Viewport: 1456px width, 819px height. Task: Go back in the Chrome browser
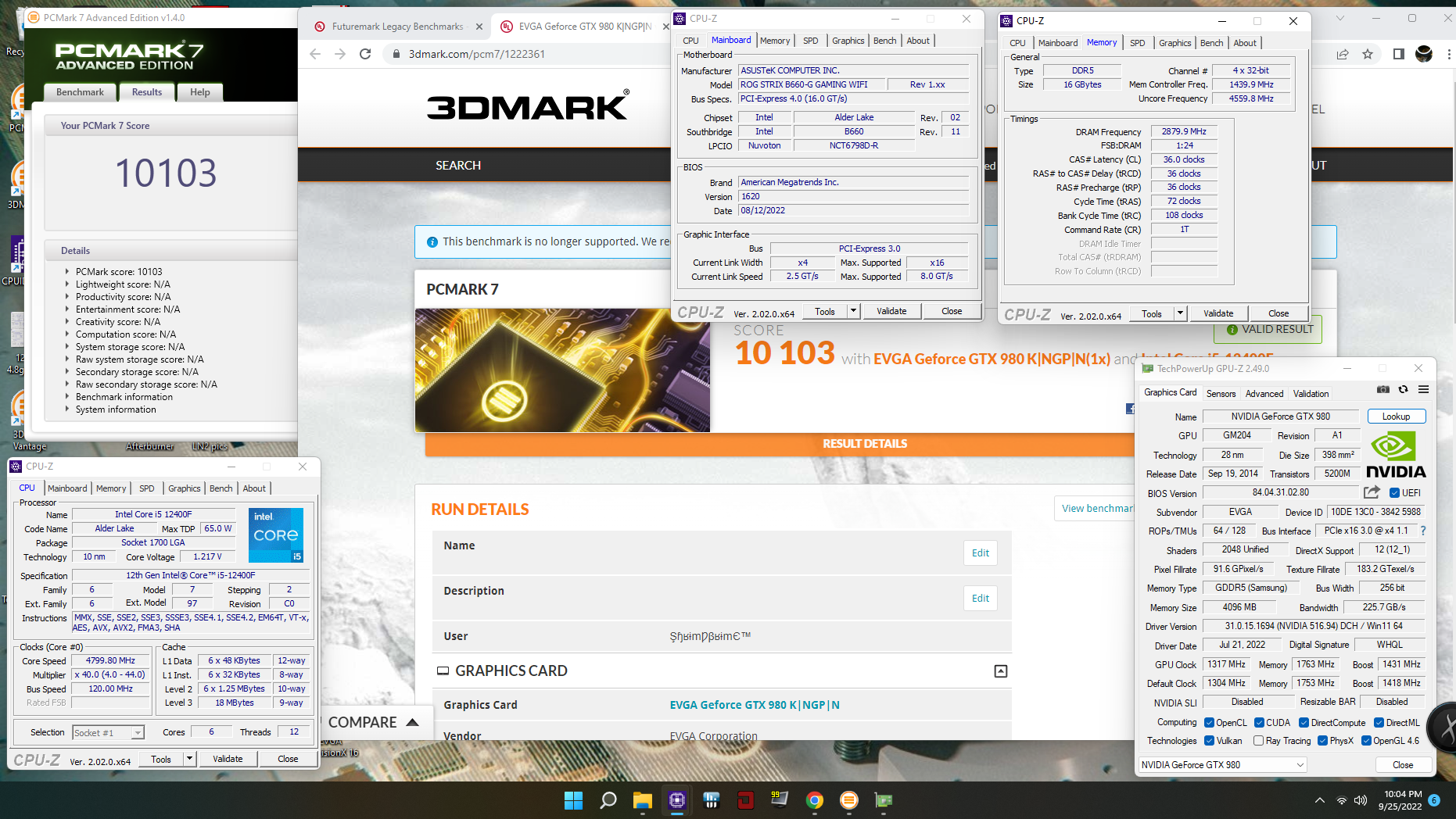pos(315,54)
